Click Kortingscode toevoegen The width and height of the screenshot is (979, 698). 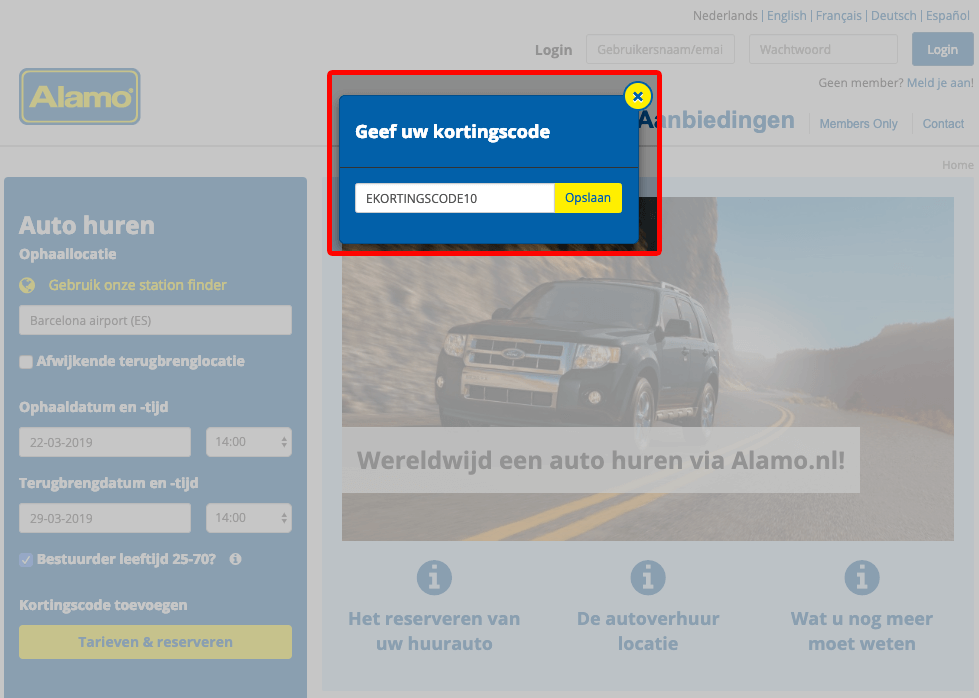tap(103, 605)
